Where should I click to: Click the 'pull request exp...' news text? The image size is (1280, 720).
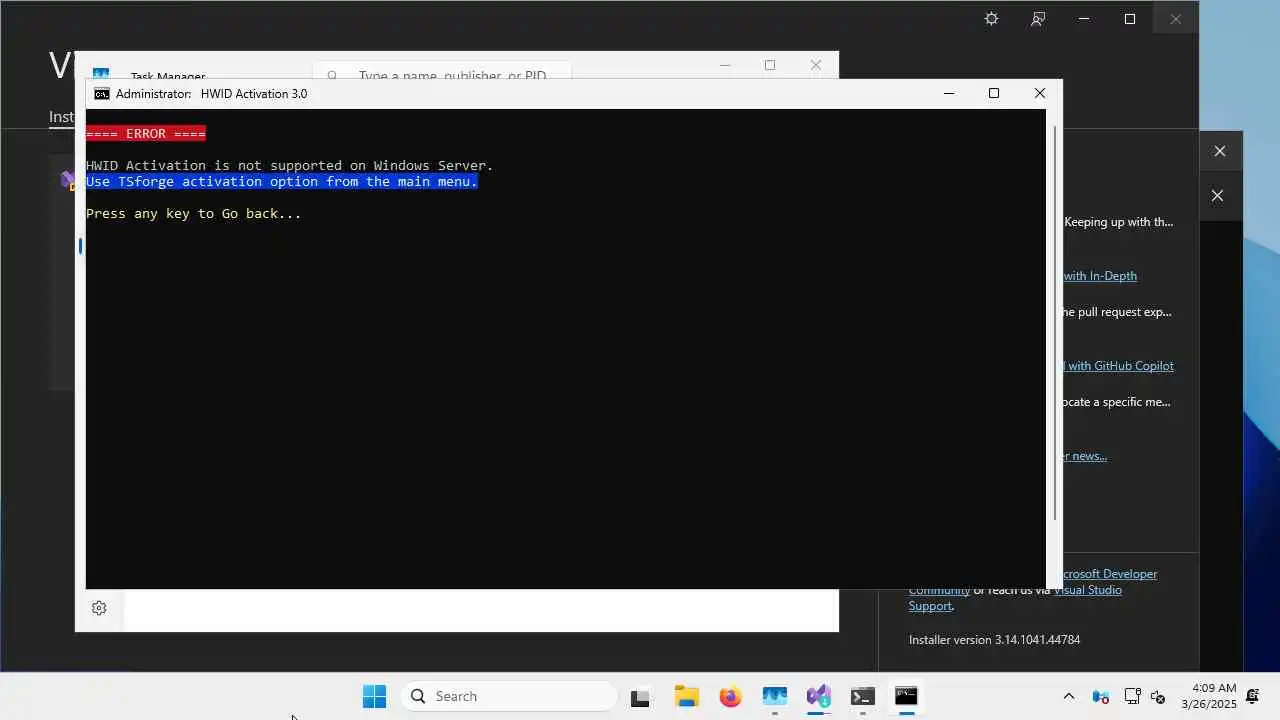click(1117, 312)
